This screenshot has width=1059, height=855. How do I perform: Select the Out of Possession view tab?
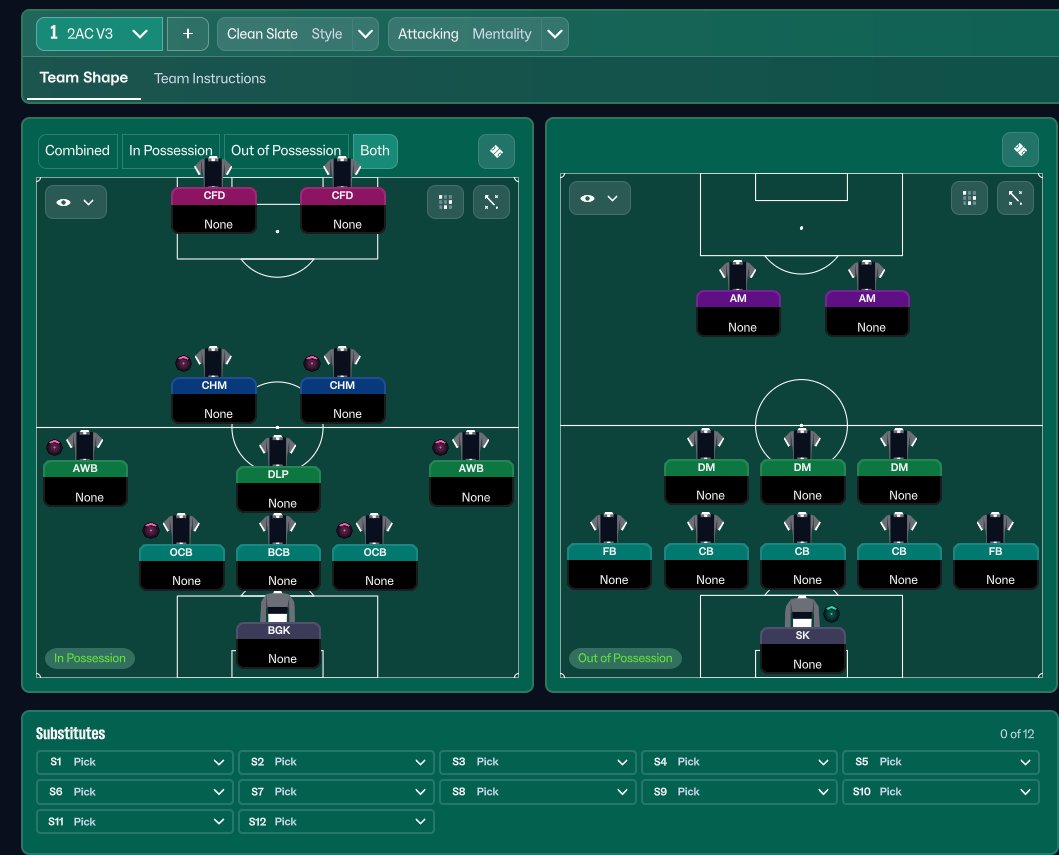click(x=286, y=151)
